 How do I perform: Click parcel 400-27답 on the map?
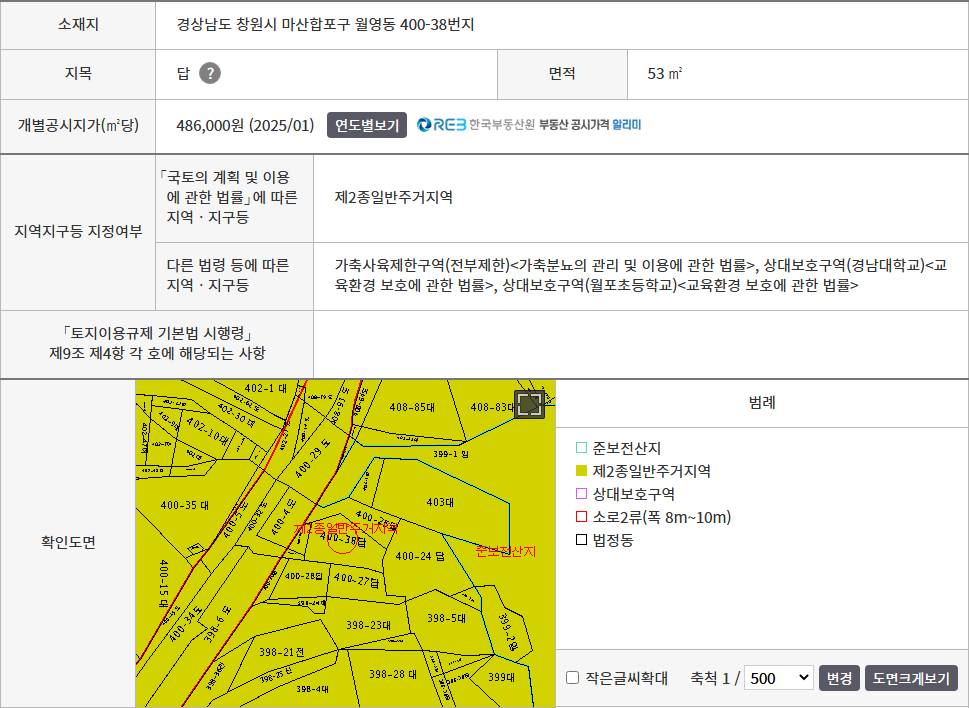tap(356, 580)
